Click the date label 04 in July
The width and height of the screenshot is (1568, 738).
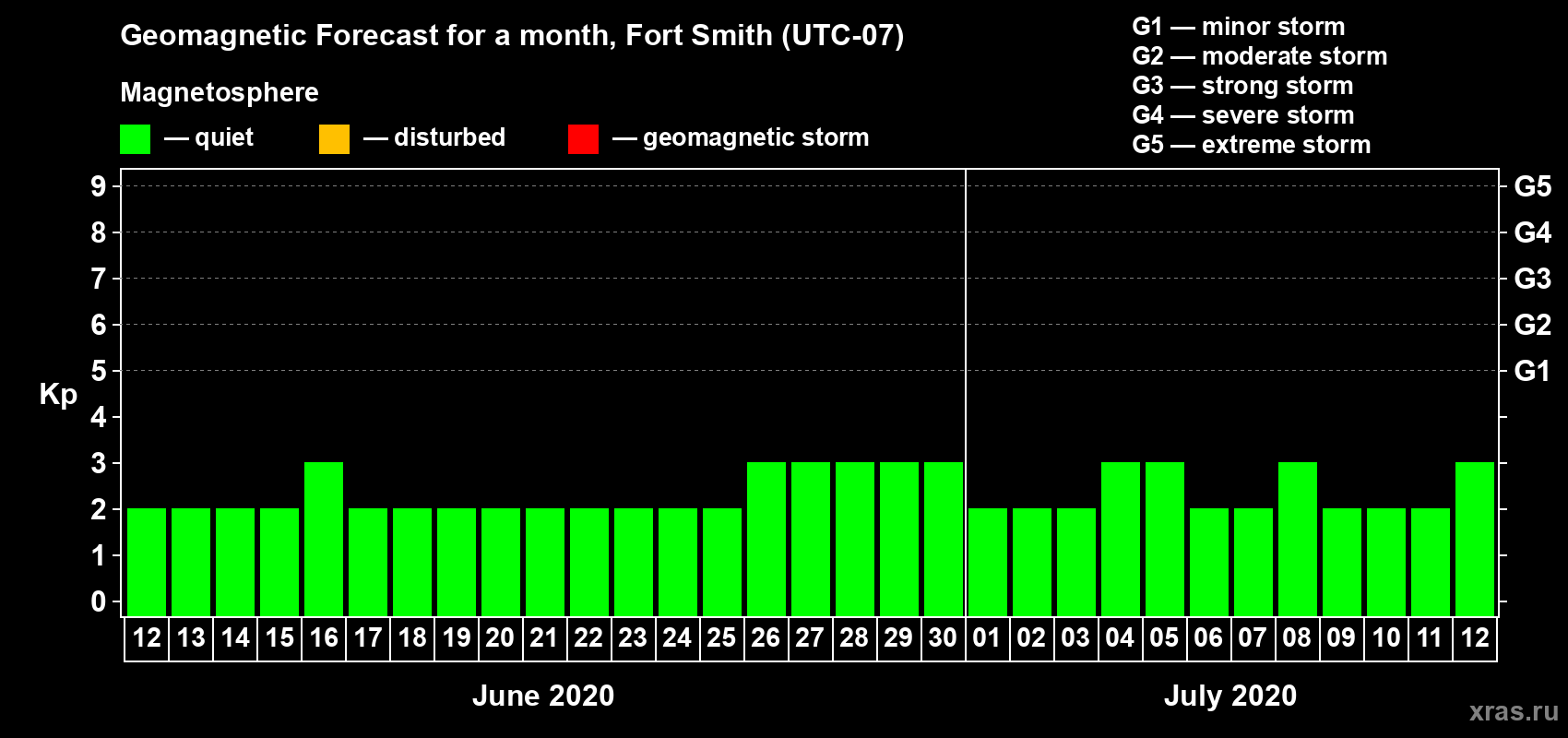tap(1121, 637)
